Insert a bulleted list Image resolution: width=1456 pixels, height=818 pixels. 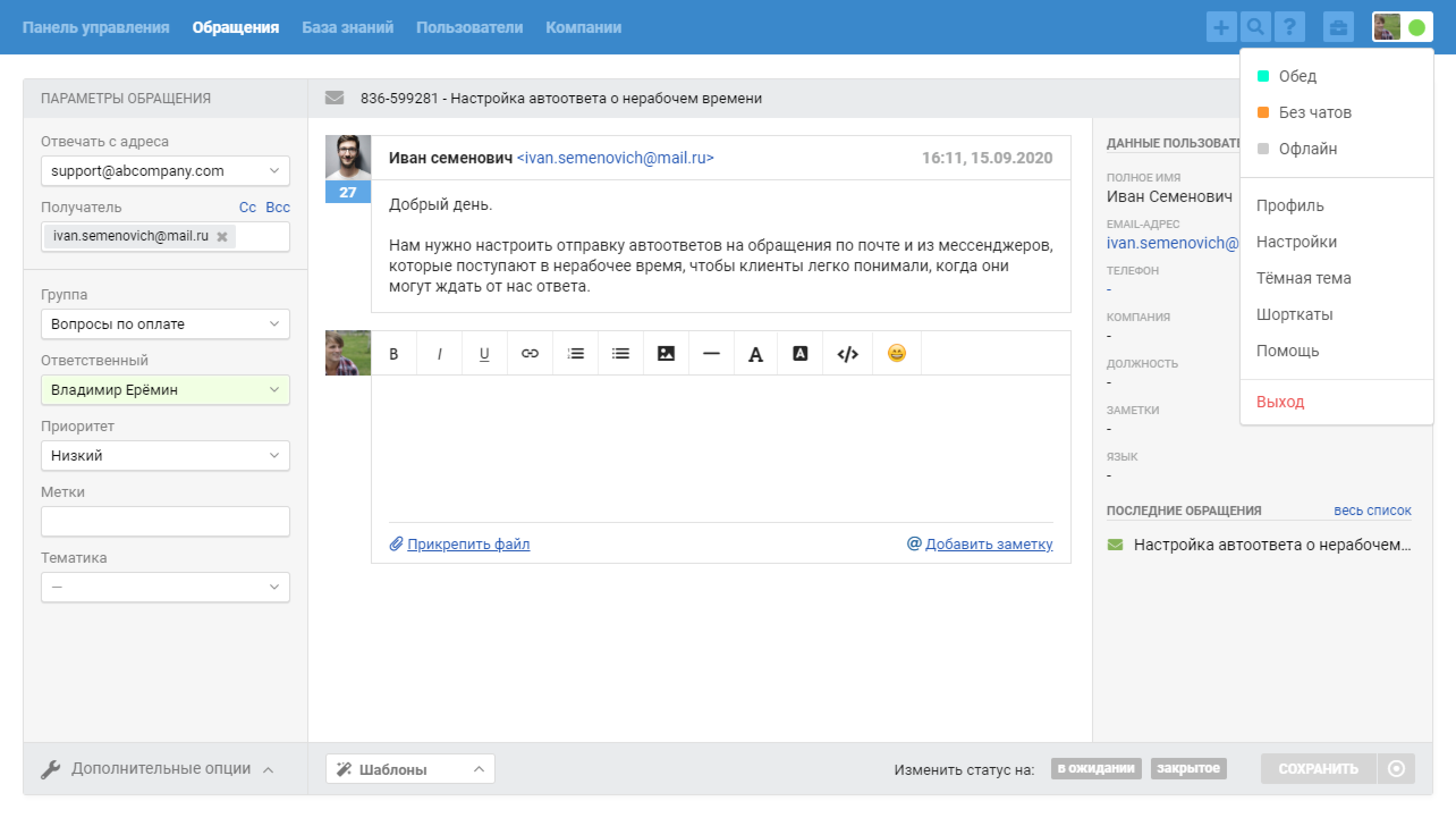point(620,353)
